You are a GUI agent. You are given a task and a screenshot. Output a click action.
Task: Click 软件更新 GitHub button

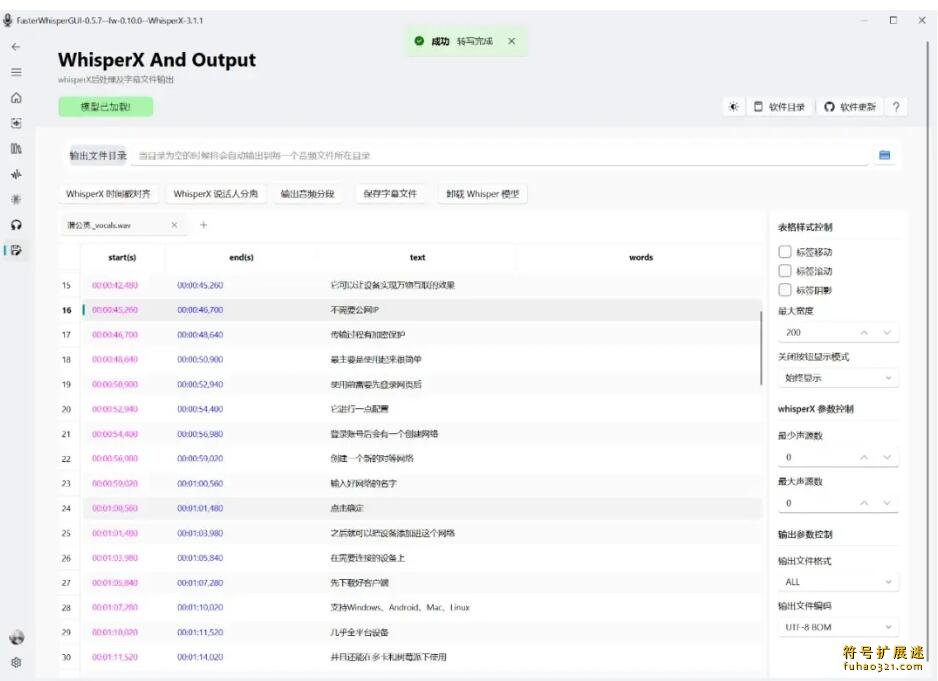[849, 107]
